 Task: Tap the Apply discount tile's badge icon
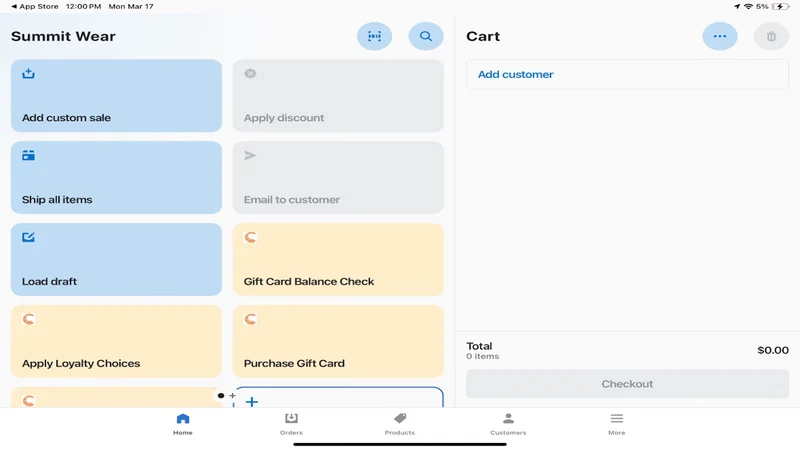(250, 73)
